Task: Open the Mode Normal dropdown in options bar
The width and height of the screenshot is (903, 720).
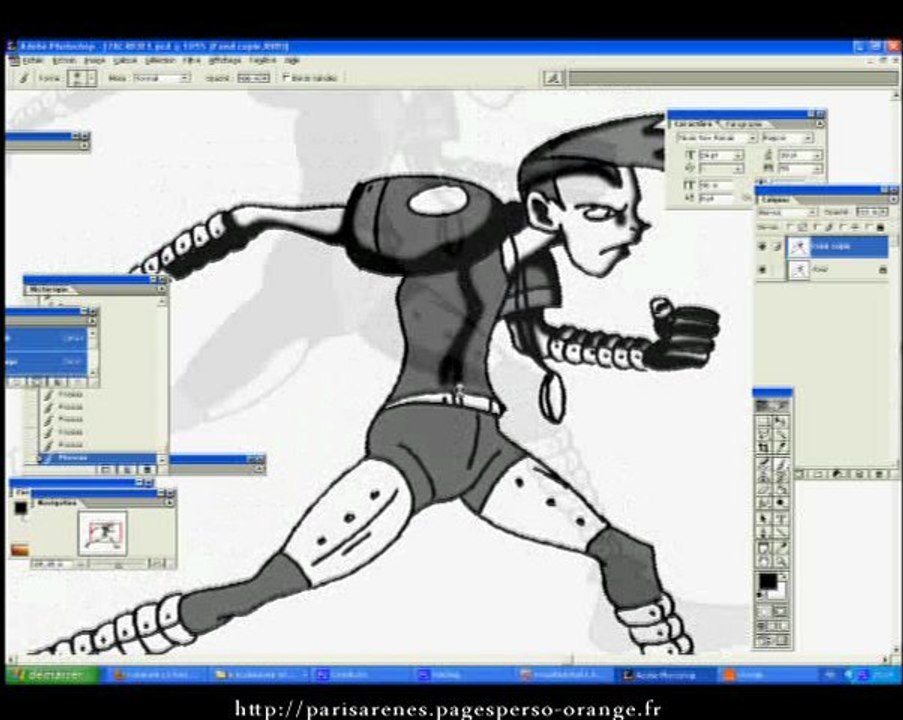Action: click(161, 78)
